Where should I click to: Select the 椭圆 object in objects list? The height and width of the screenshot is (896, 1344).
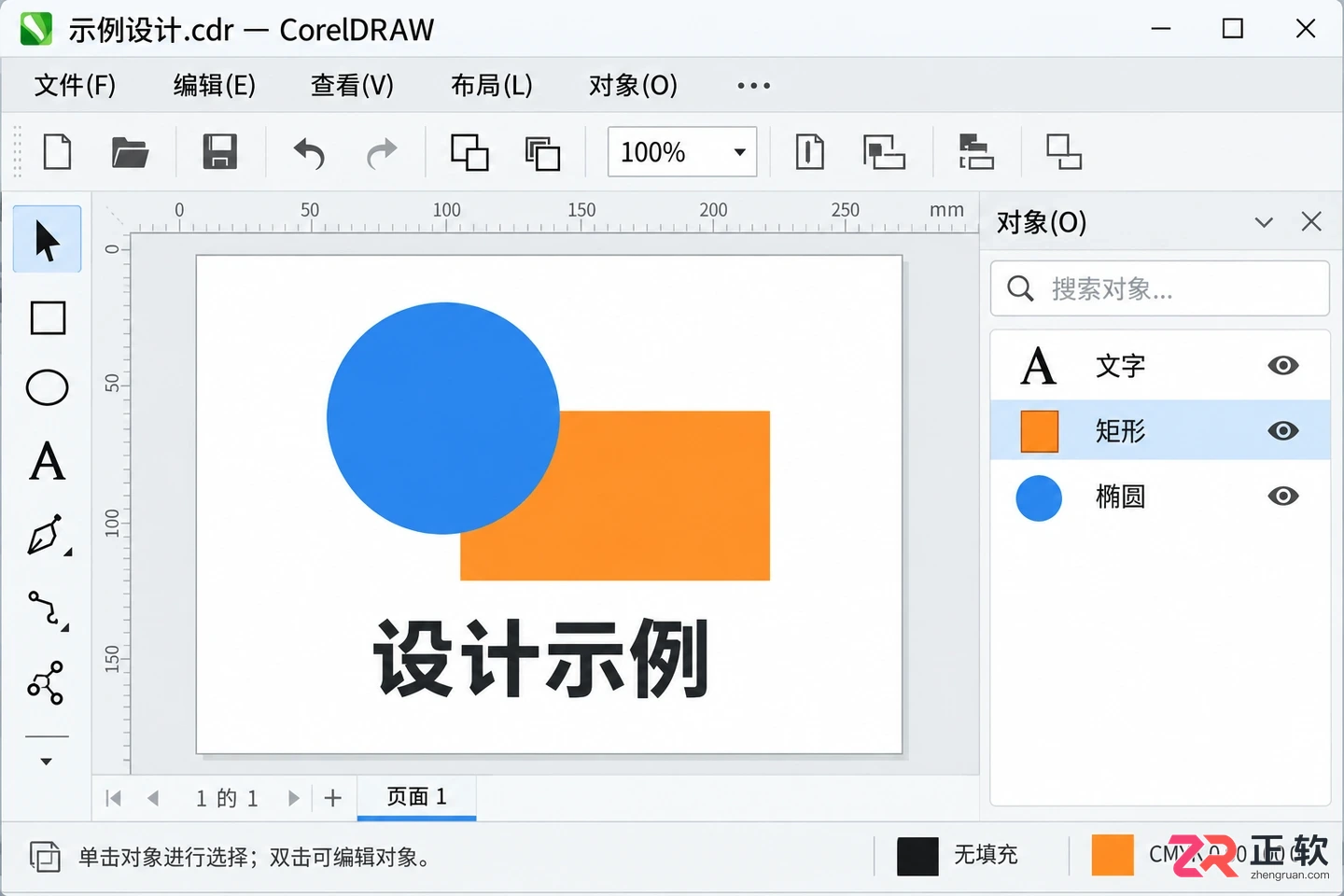(x=1160, y=496)
